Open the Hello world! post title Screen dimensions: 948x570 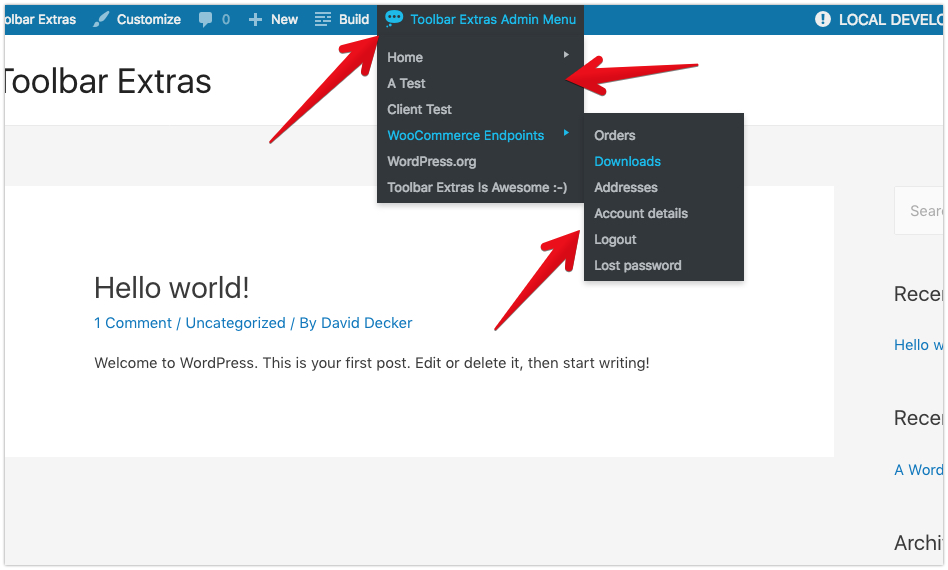click(x=172, y=288)
